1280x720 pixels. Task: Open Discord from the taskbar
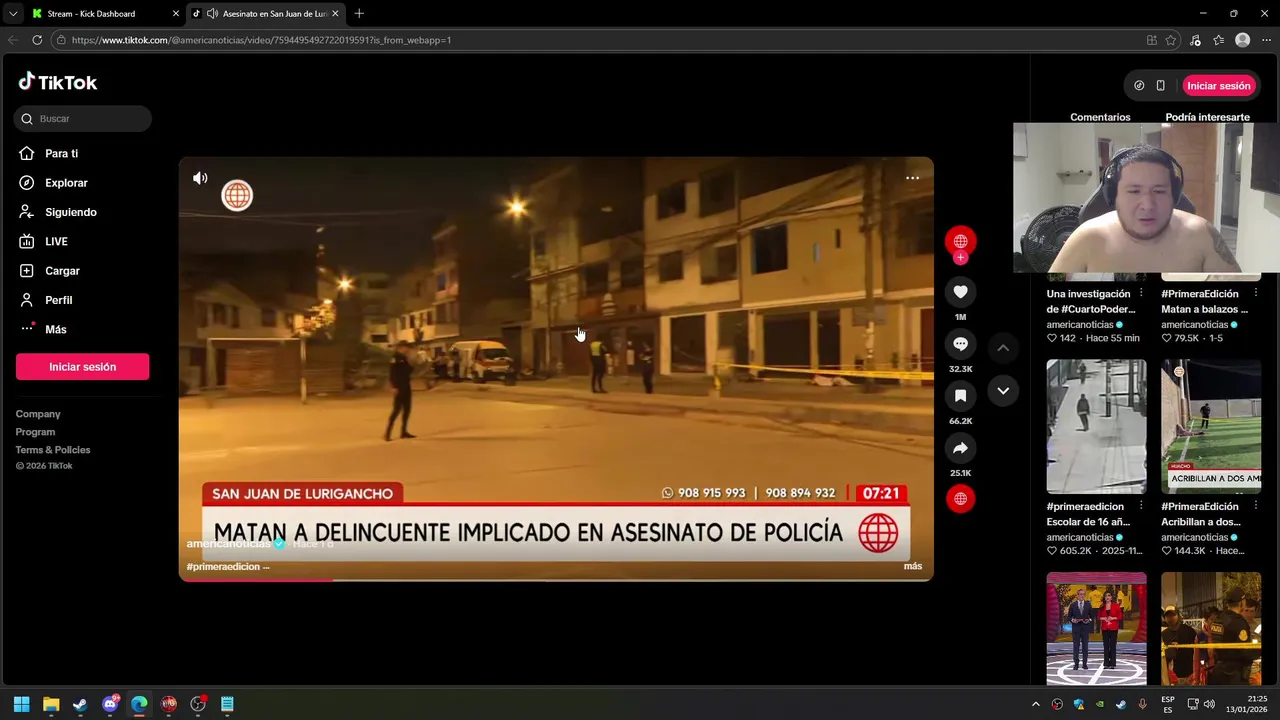(x=110, y=704)
